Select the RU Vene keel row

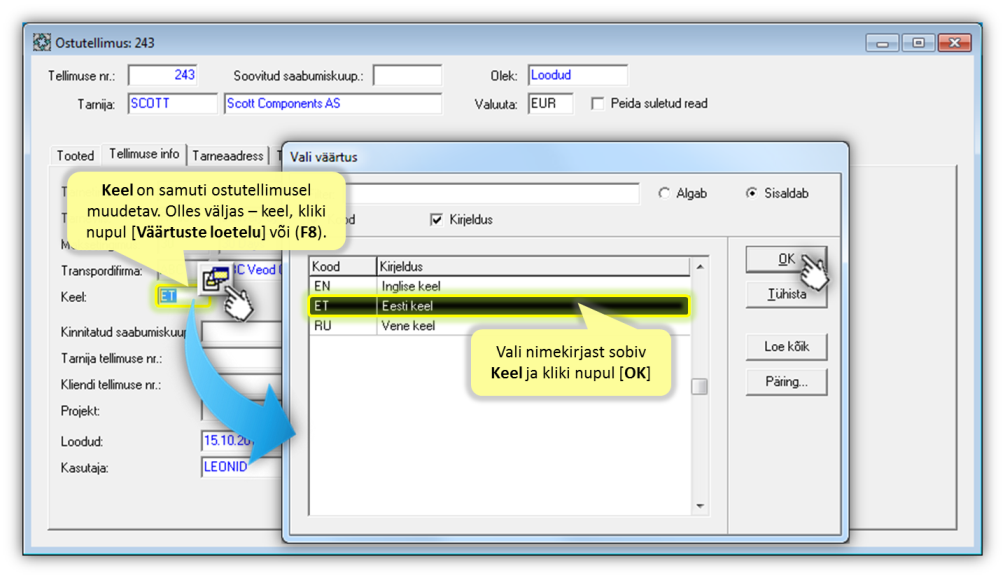click(499, 326)
